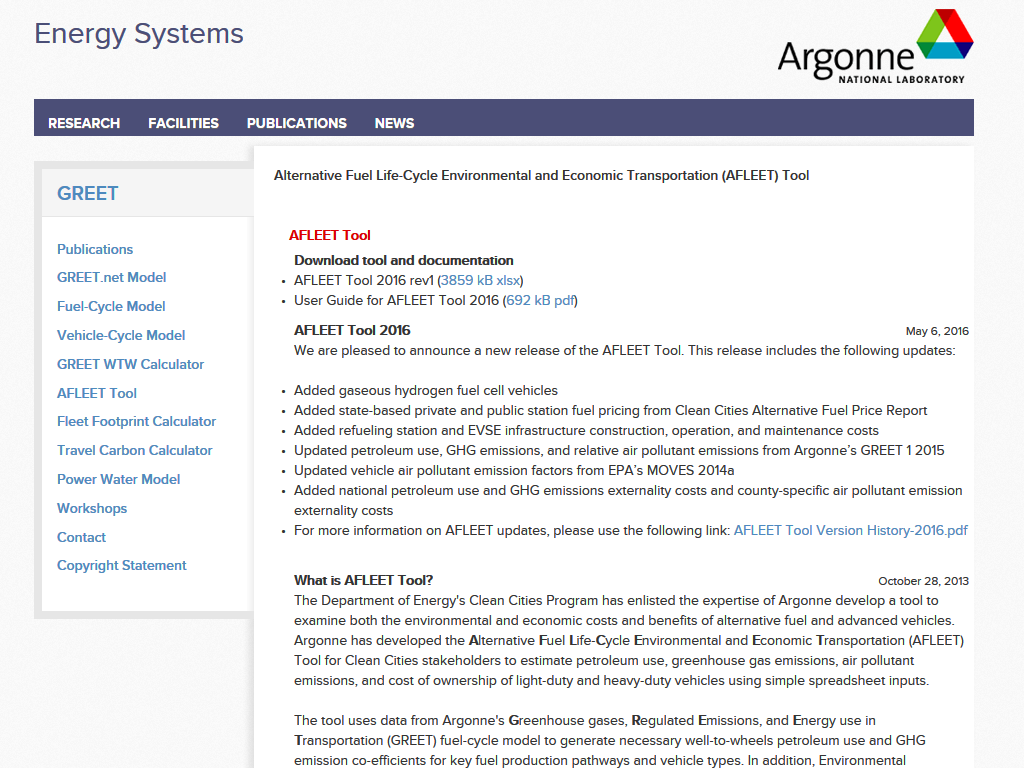Click the GREET sidebar heading

coord(88,194)
